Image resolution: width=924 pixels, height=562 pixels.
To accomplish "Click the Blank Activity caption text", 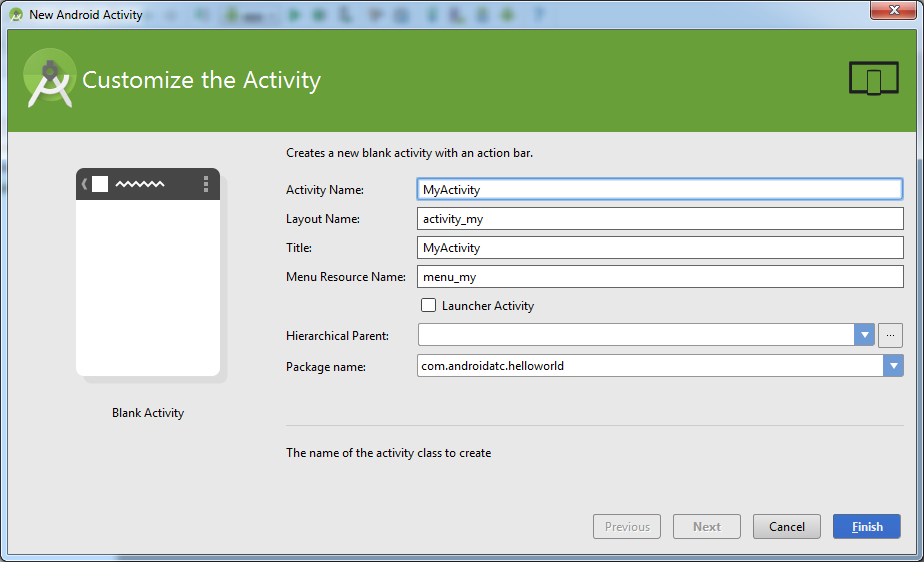I will point(148,412).
